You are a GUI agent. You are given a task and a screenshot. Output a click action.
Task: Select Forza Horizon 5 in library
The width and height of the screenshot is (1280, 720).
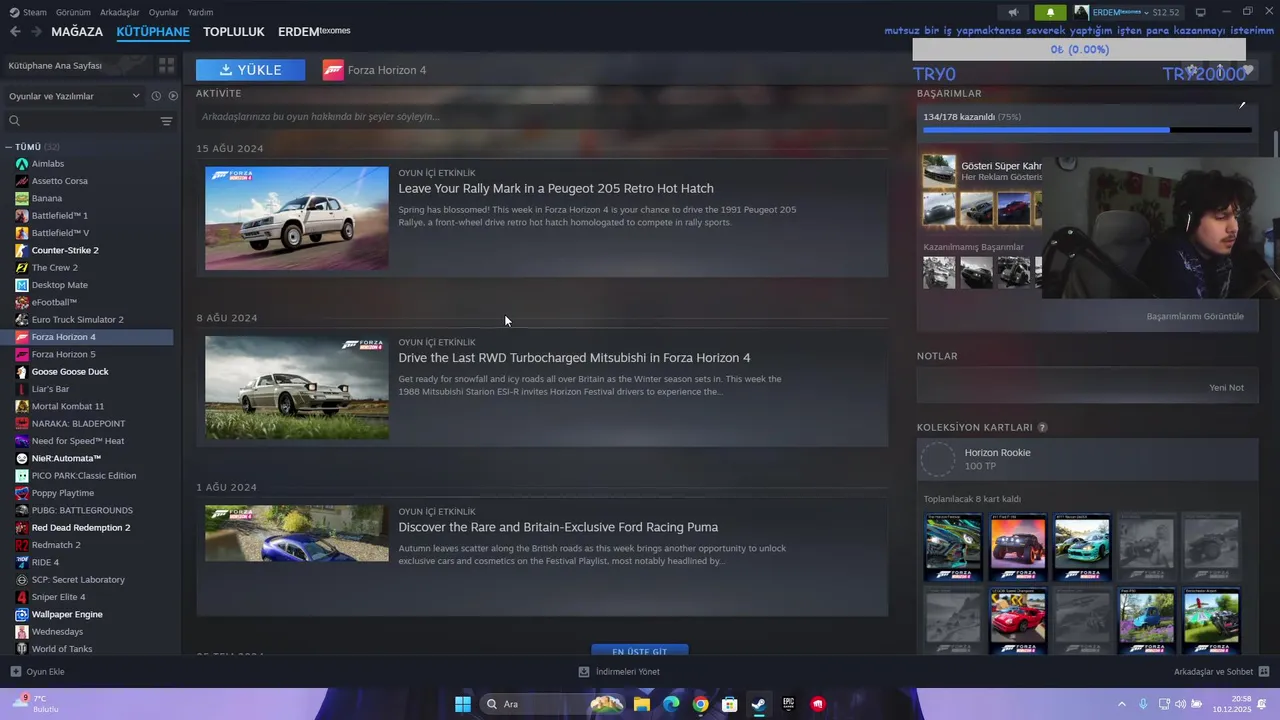click(63, 354)
